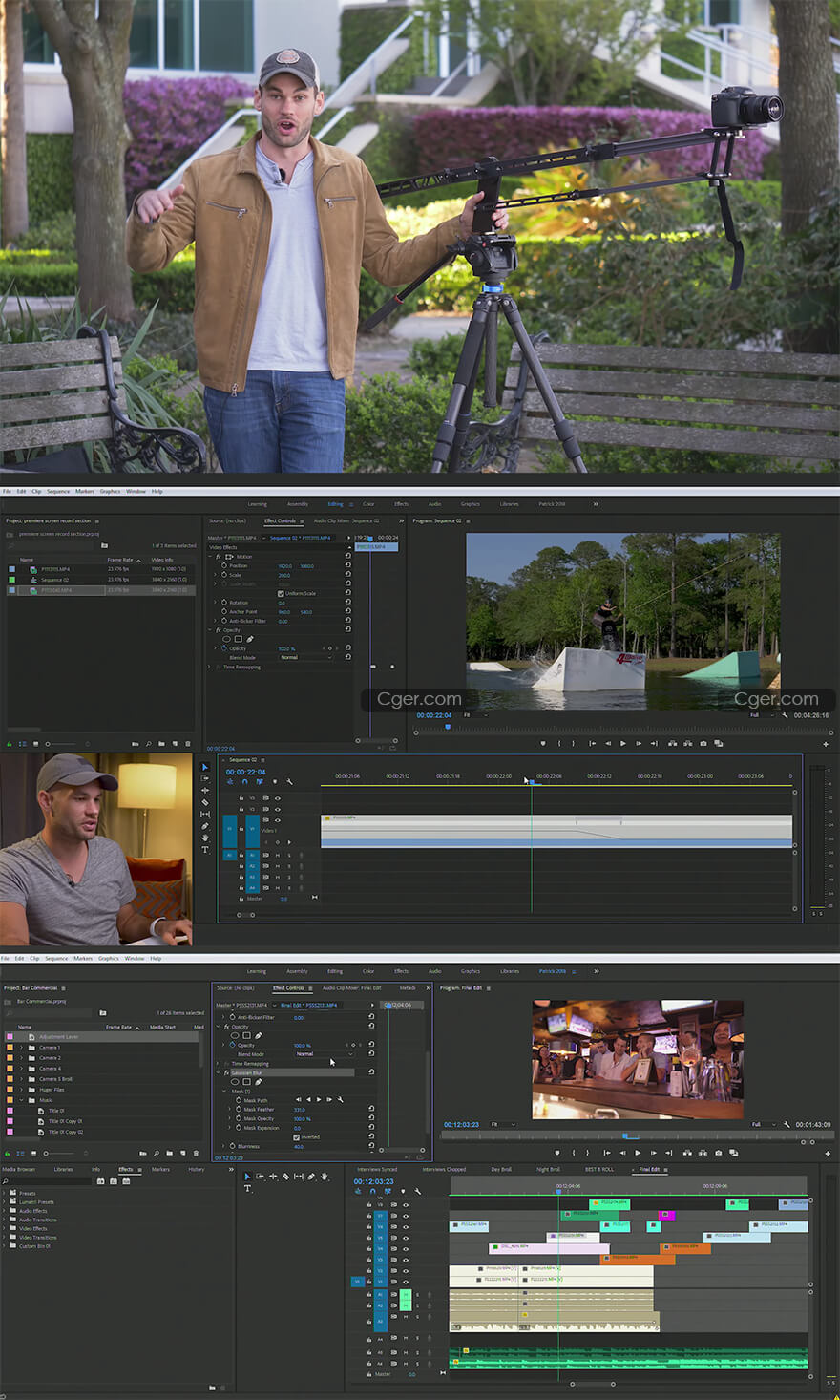Open settings wrench in Sequence 02 program monitor
The width and height of the screenshot is (840, 1400).
tap(786, 714)
